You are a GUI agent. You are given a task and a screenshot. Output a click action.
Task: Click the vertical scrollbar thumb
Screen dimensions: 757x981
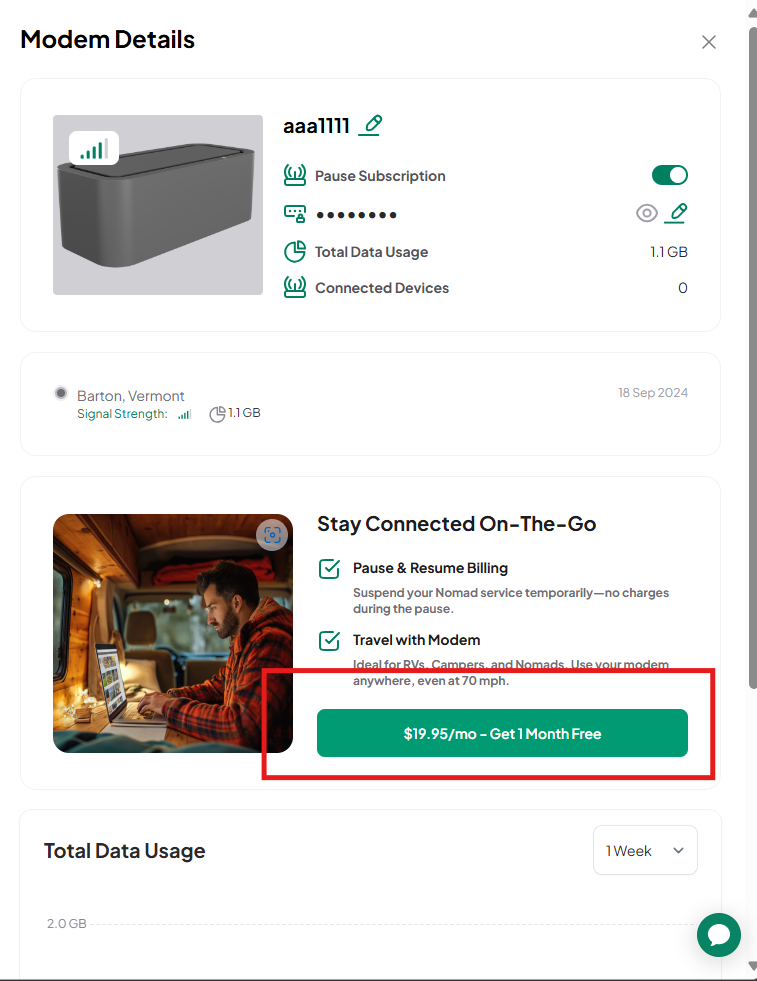[x=753, y=357]
